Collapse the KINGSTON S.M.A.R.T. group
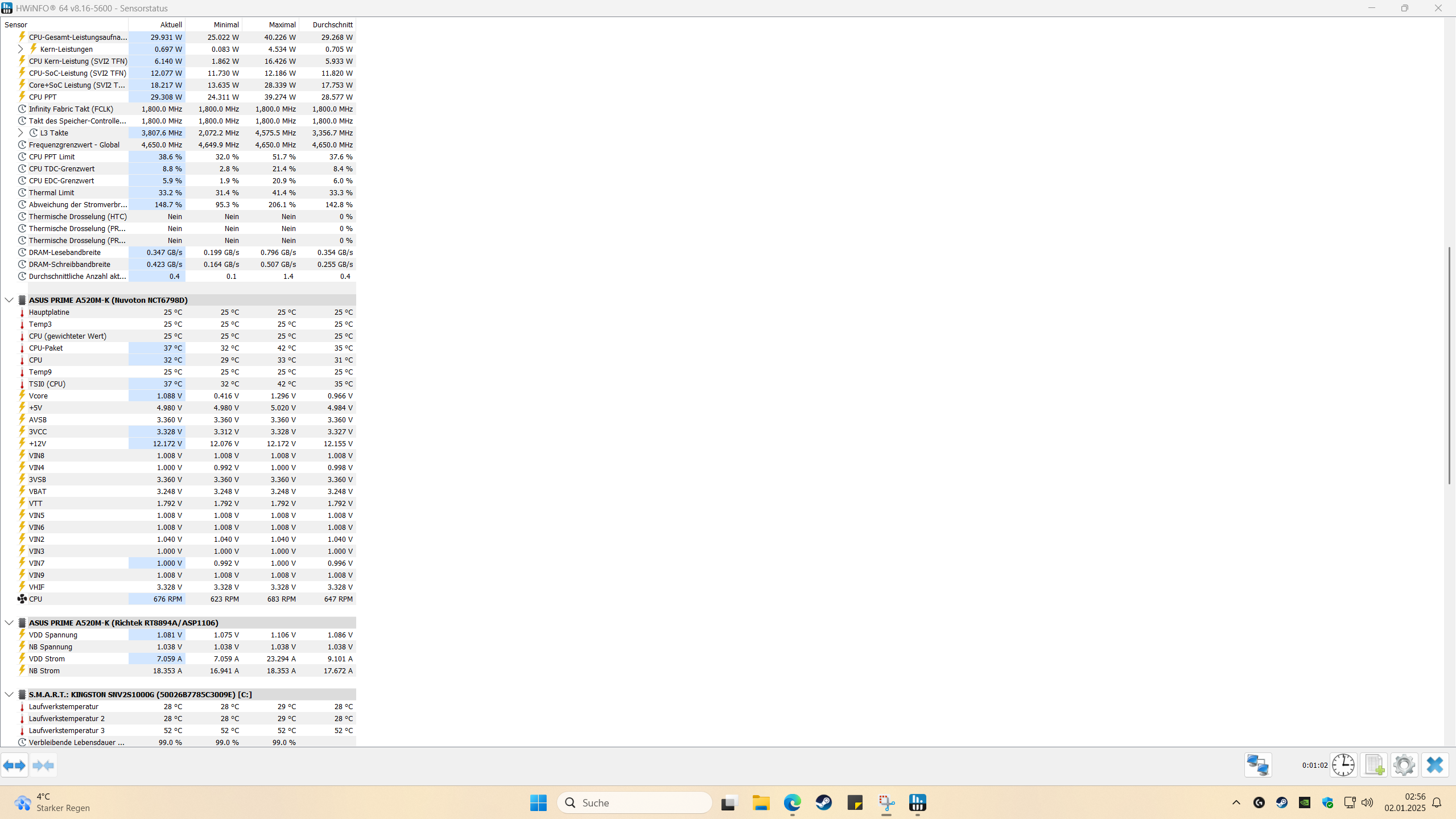The height and width of the screenshot is (819, 1456). (x=9, y=694)
